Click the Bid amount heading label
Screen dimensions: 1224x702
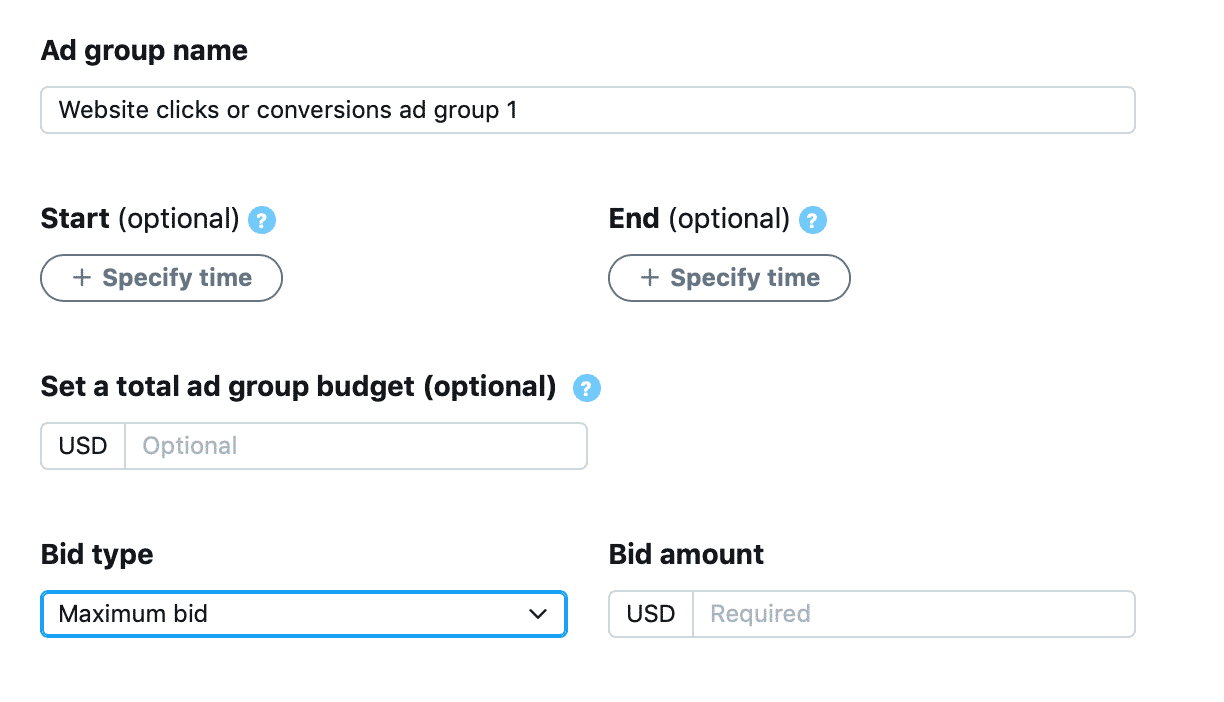click(x=686, y=555)
